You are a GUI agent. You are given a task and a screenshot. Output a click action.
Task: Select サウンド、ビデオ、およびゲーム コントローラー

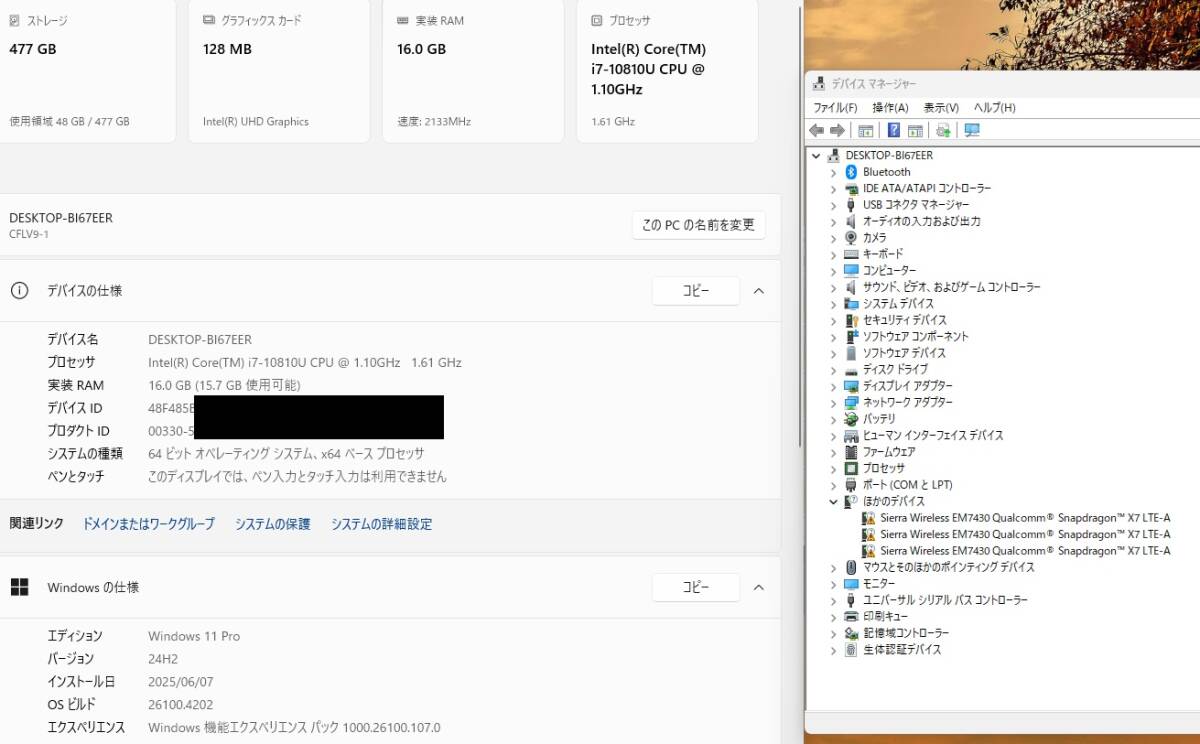(951, 287)
